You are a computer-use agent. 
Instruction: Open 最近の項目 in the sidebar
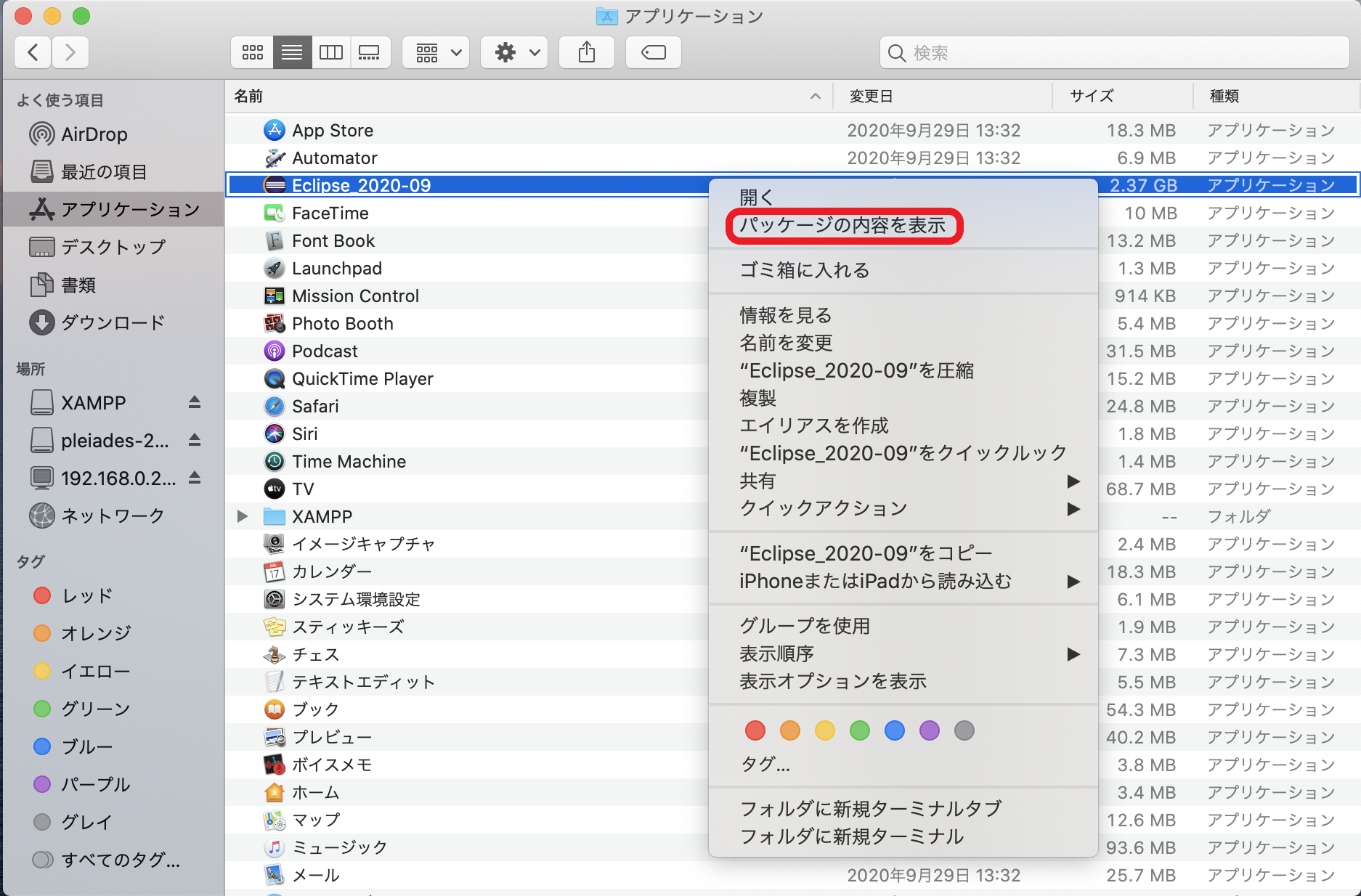pyautogui.click(x=88, y=172)
